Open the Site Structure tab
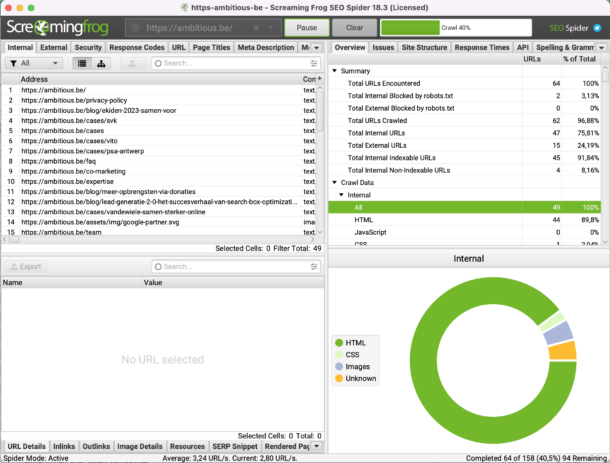The width and height of the screenshot is (610, 463). coord(424,47)
